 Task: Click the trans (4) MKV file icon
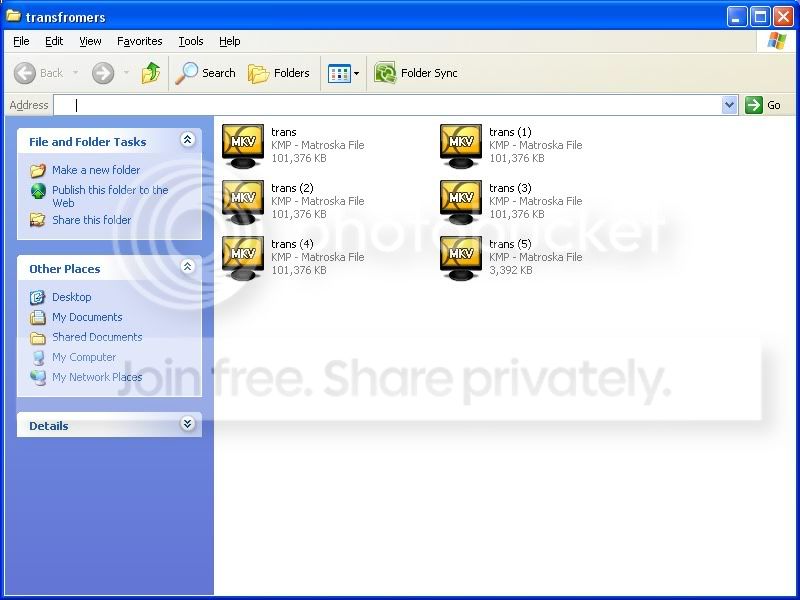pos(243,258)
